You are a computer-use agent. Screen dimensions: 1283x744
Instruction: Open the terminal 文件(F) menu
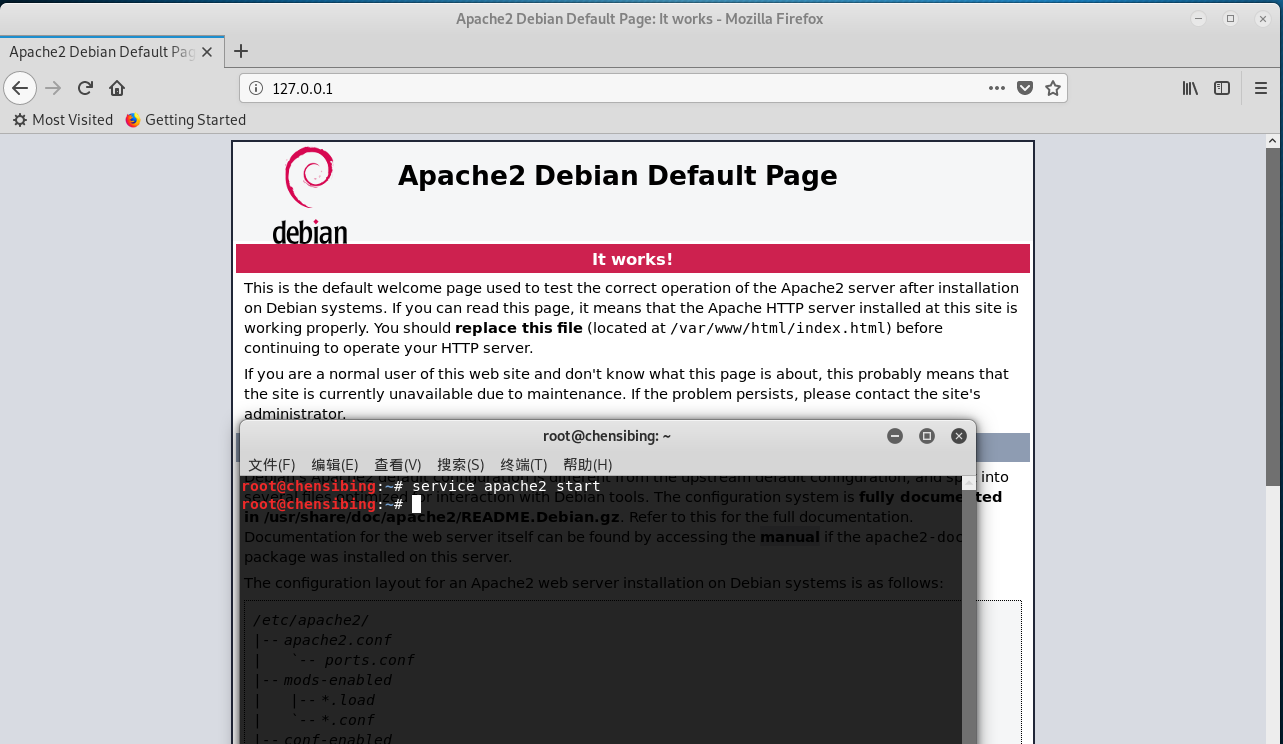pyautogui.click(x=272, y=465)
